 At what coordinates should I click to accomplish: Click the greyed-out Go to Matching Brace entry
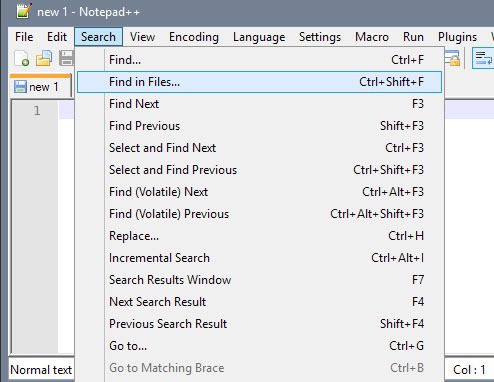(259, 368)
